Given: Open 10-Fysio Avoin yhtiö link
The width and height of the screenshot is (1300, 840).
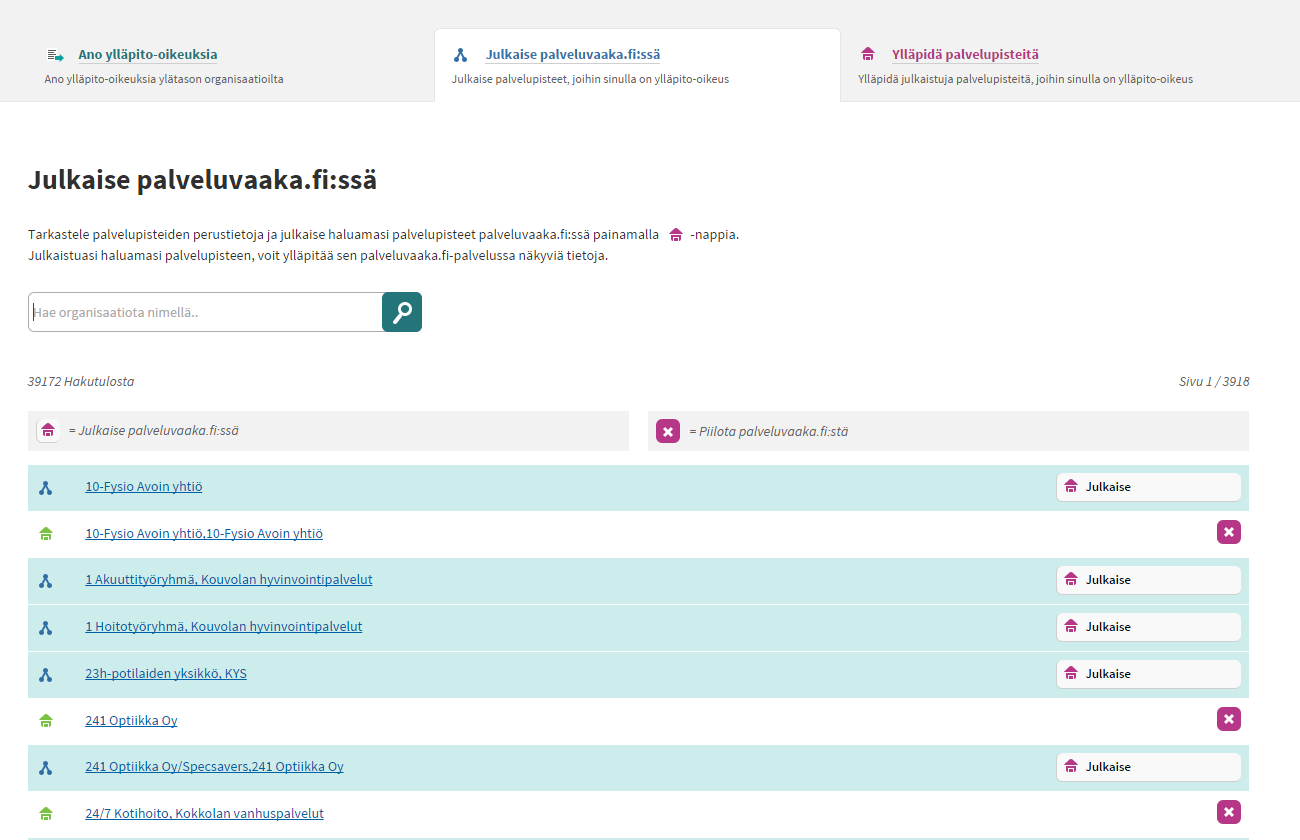Looking at the screenshot, I should tap(144, 487).
